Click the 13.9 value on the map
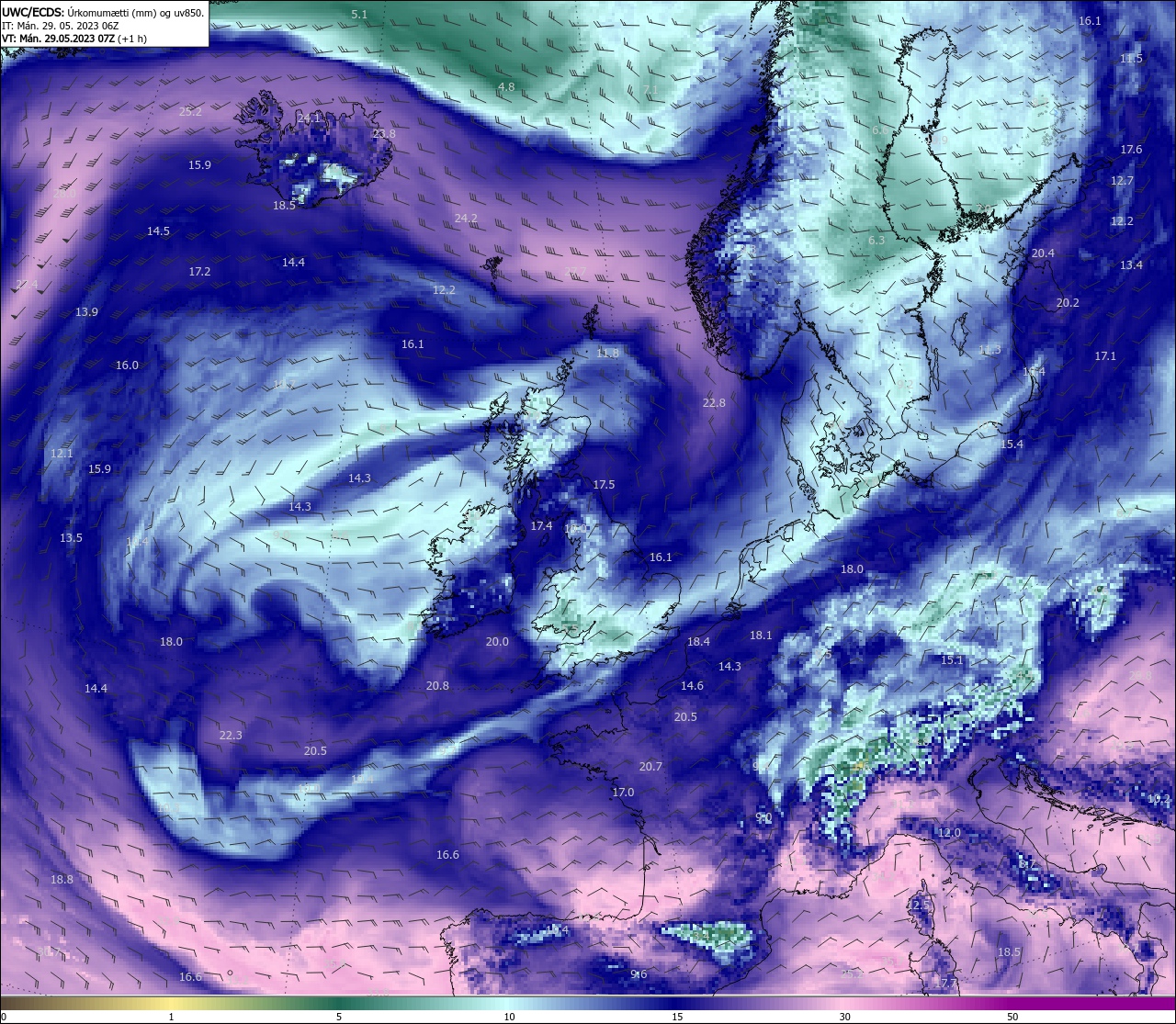 (x=86, y=312)
